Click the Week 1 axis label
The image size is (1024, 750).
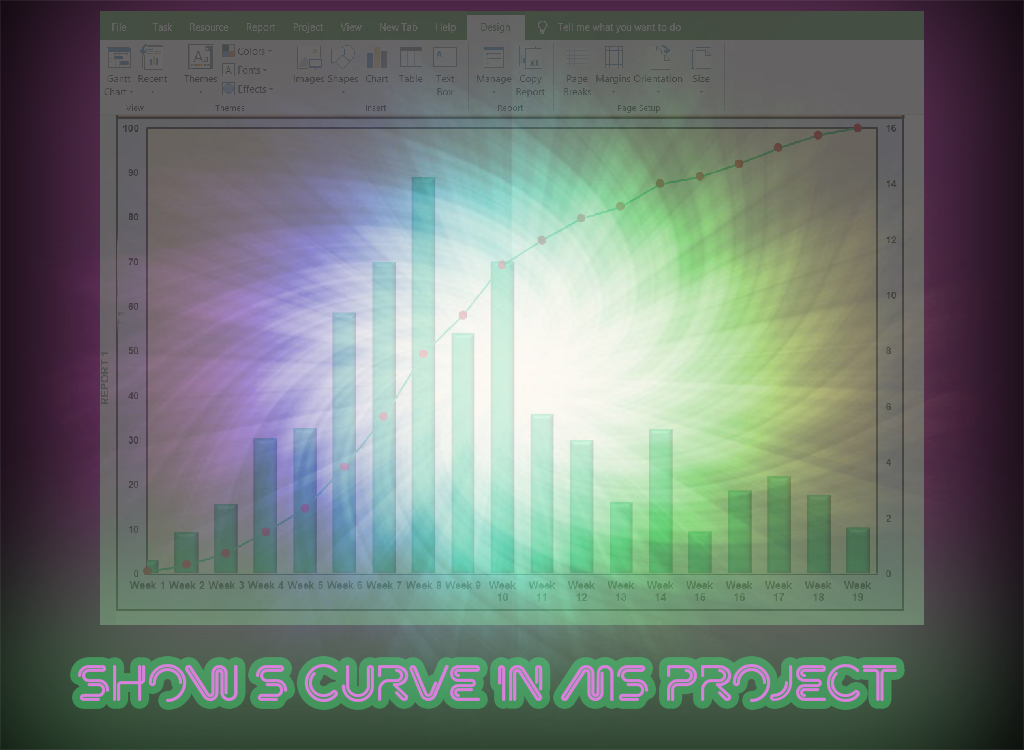(147, 585)
